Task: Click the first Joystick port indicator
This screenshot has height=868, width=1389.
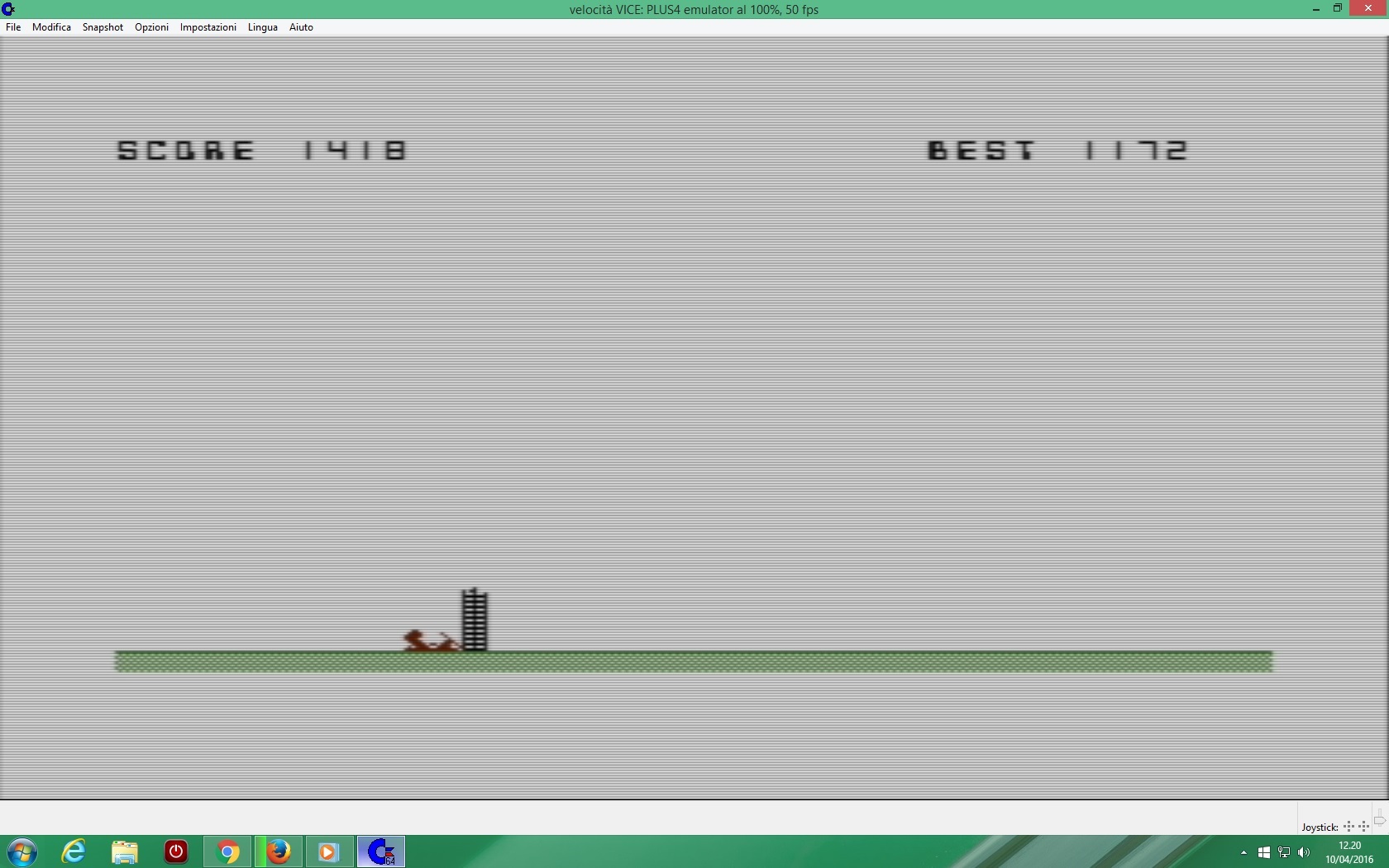Action: click(1348, 827)
